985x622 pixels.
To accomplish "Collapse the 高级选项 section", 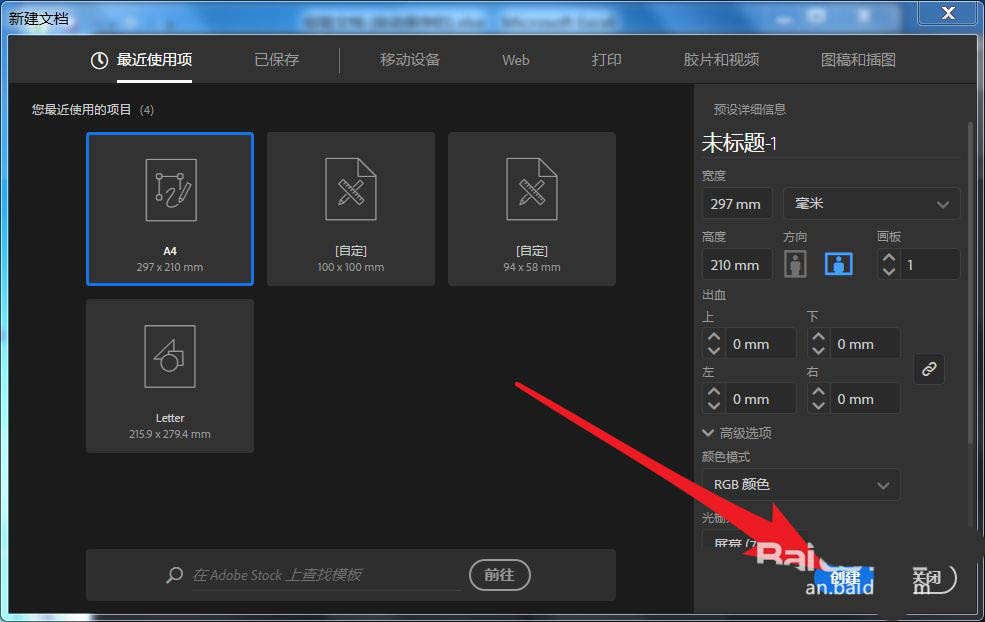I will (710, 433).
